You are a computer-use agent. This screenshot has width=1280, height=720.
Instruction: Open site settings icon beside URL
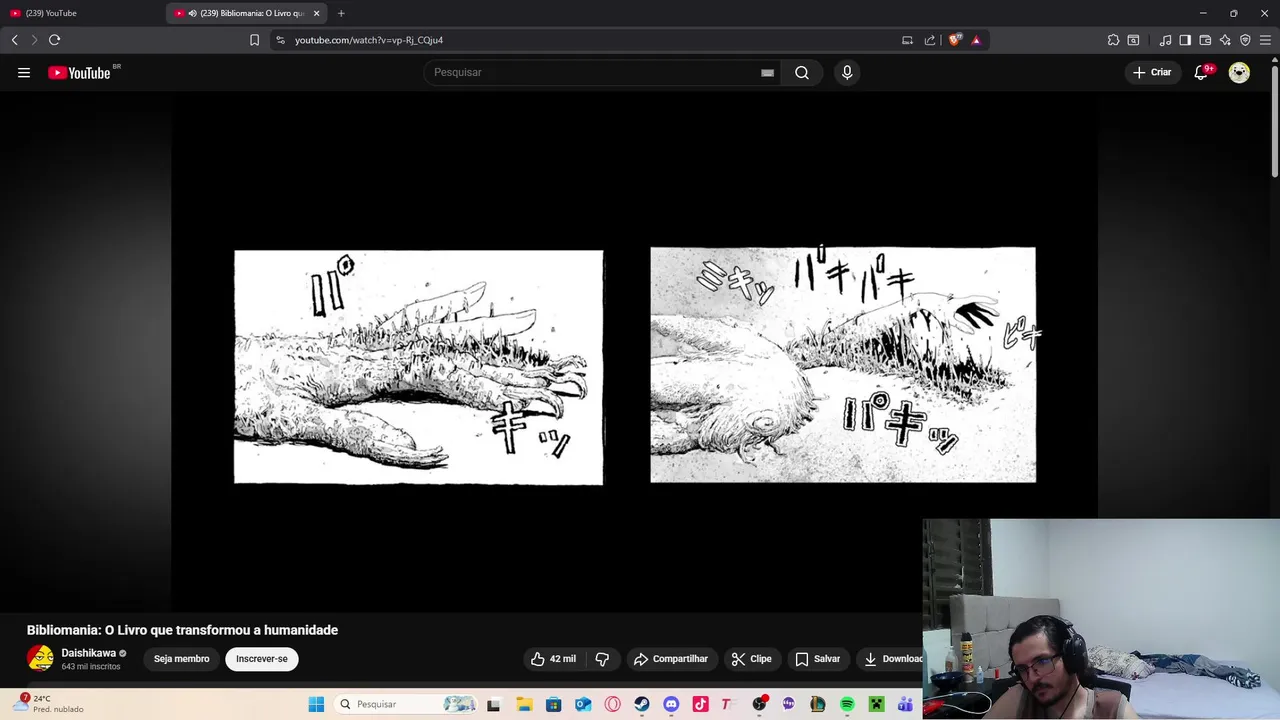point(280,40)
